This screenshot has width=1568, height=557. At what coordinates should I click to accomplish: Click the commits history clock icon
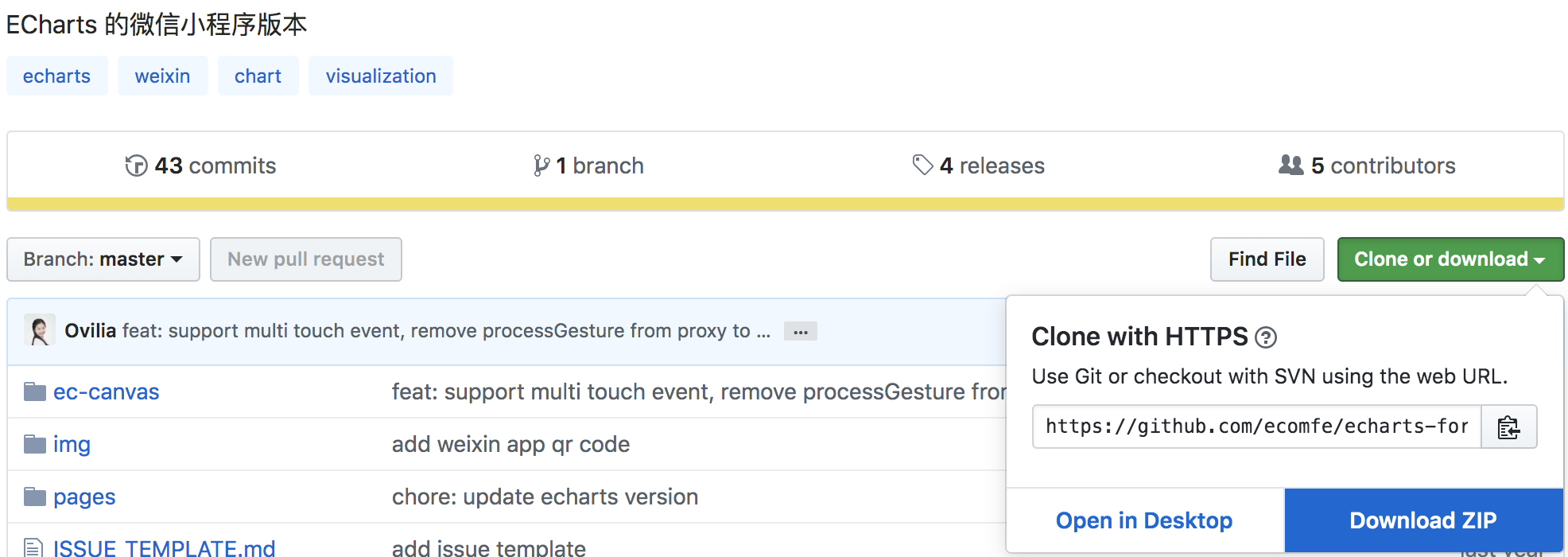(136, 166)
